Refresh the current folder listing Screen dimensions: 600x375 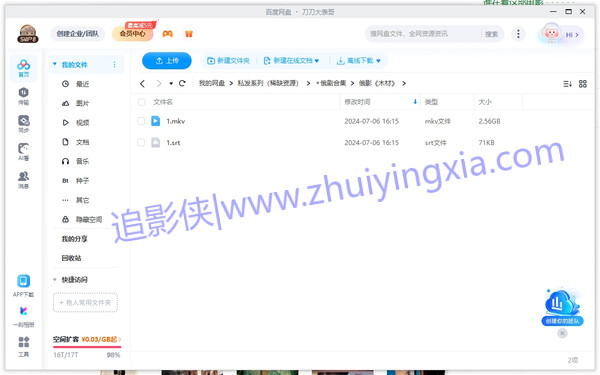[182, 83]
